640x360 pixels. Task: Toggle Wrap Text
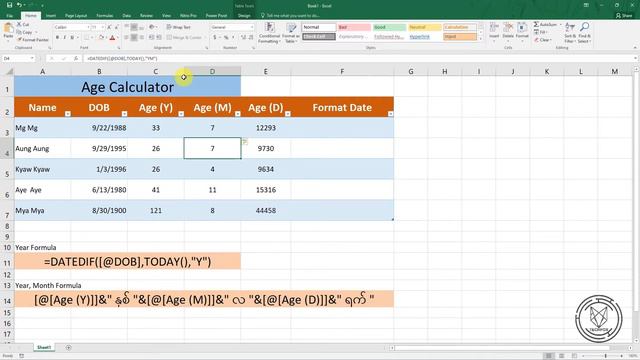pyautogui.click(x=179, y=27)
